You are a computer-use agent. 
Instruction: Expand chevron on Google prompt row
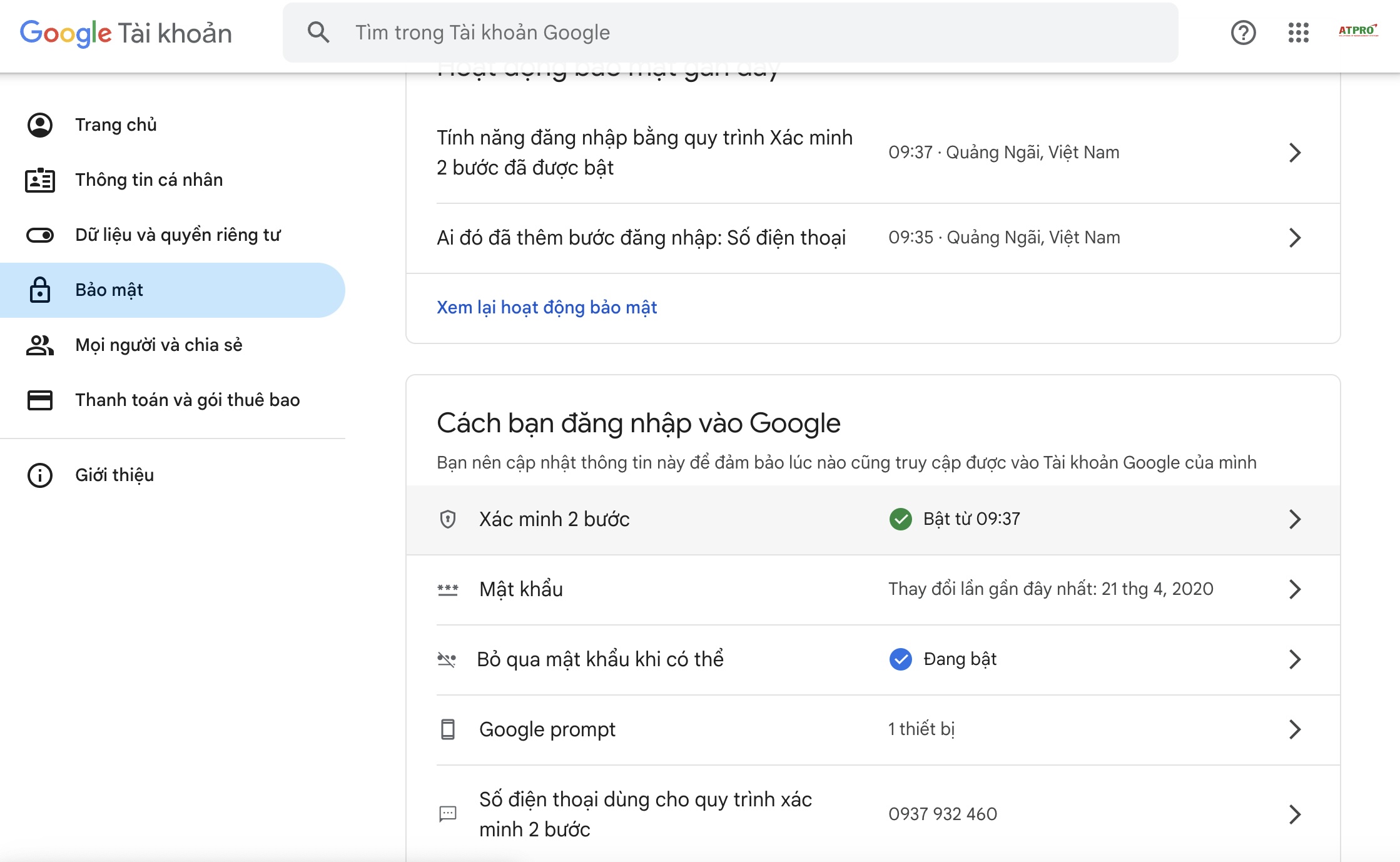click(1295, 729)
